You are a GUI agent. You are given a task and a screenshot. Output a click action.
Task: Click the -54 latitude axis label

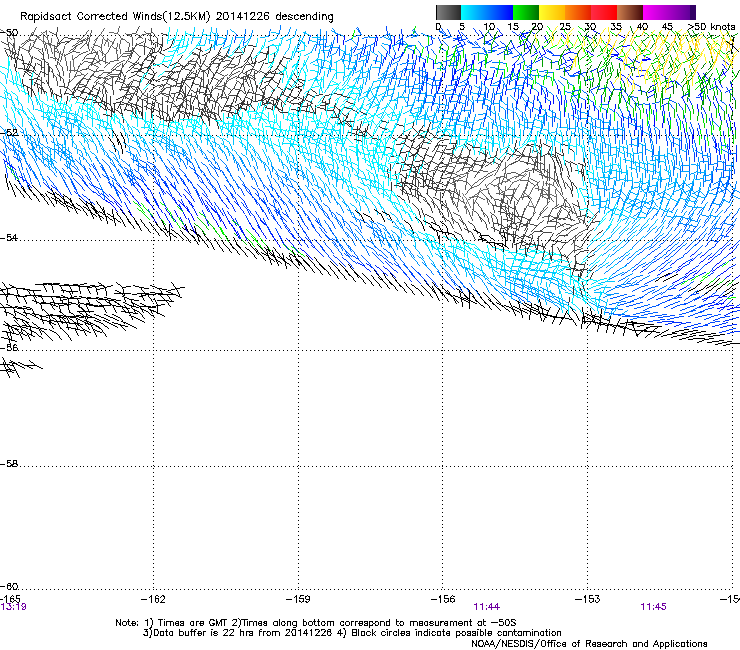tap(9, 238)
